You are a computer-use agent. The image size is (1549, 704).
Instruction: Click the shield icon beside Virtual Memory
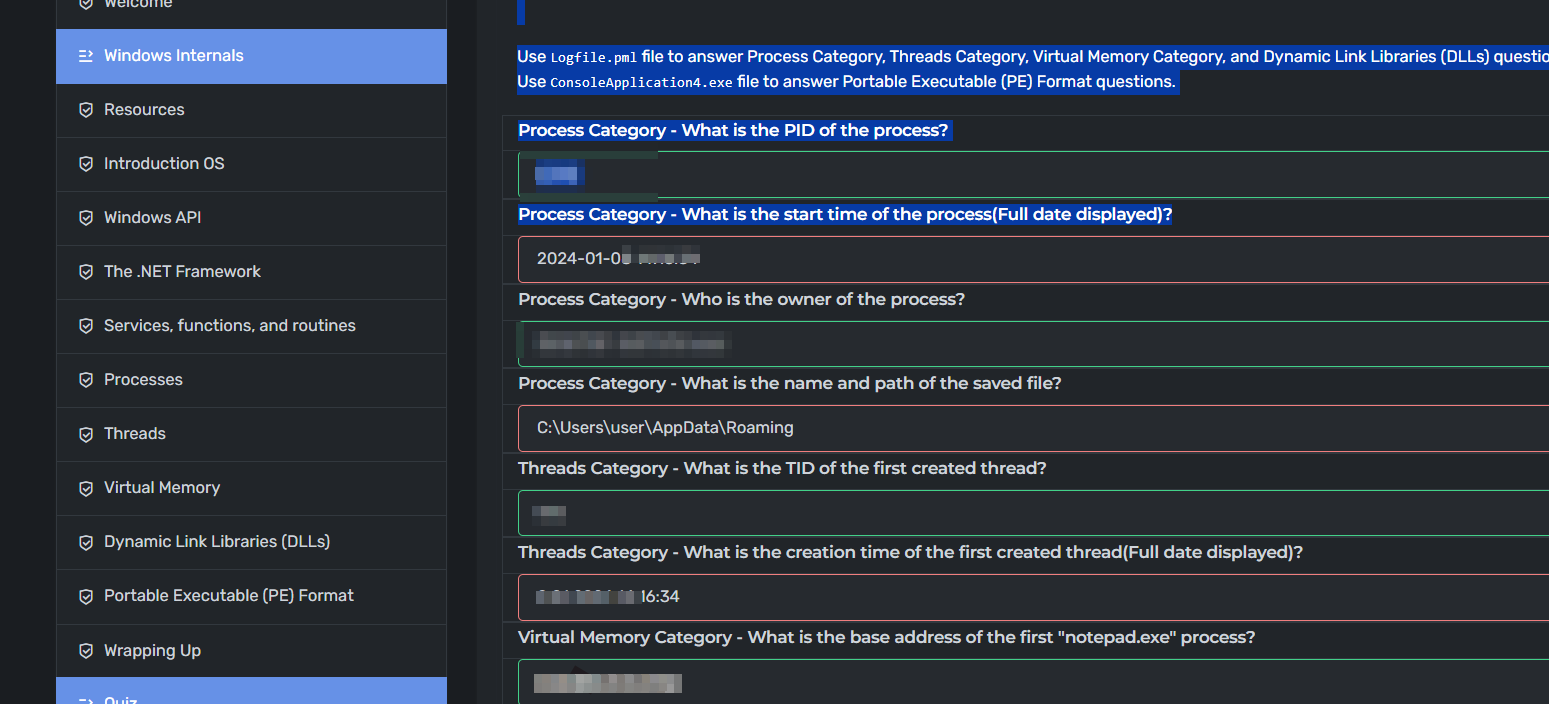coord(86,488)
